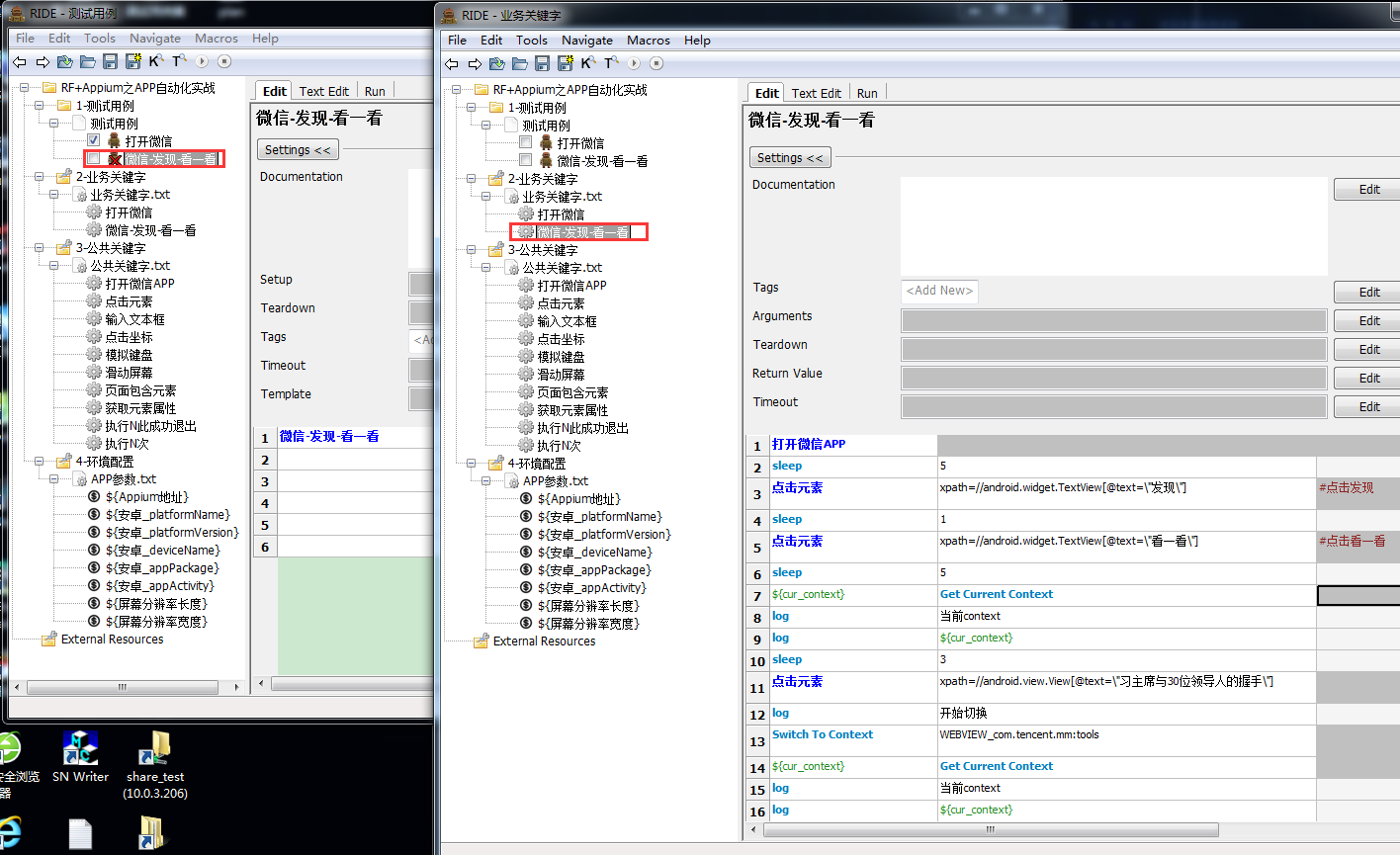This screenshot has height=855, width=1400.
Task: Click Save icon in 业务关键字 window toolbar
Action: [x=542, y=63]
